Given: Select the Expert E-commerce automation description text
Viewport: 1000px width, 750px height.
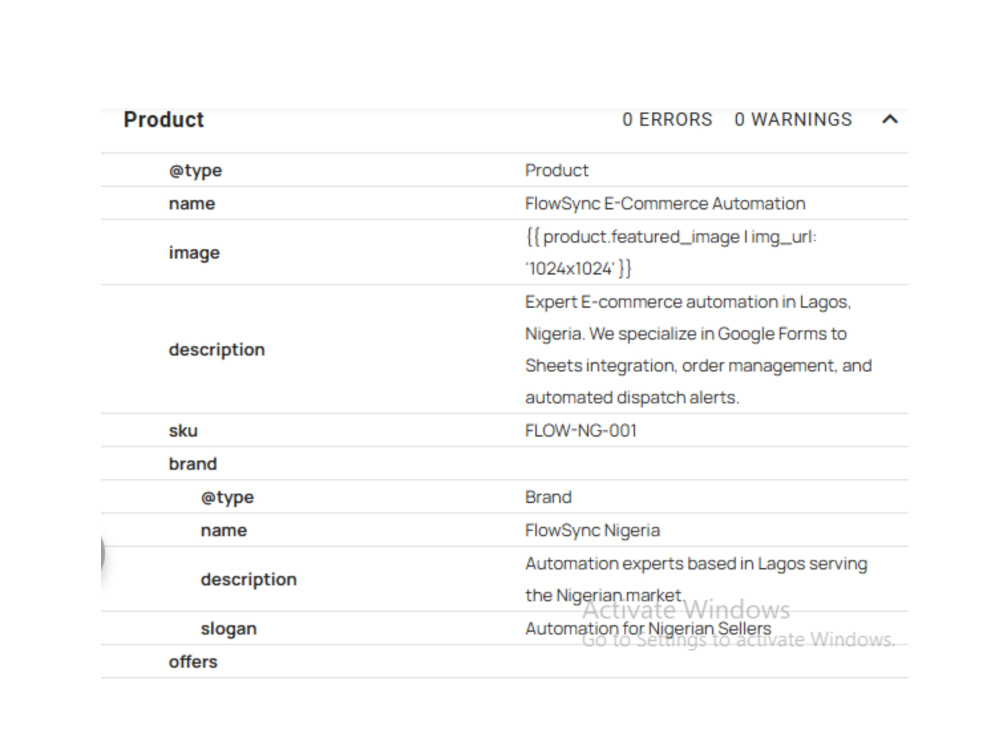Looking at the screenshot, I should pyautogui.click(x=698, y=349).
